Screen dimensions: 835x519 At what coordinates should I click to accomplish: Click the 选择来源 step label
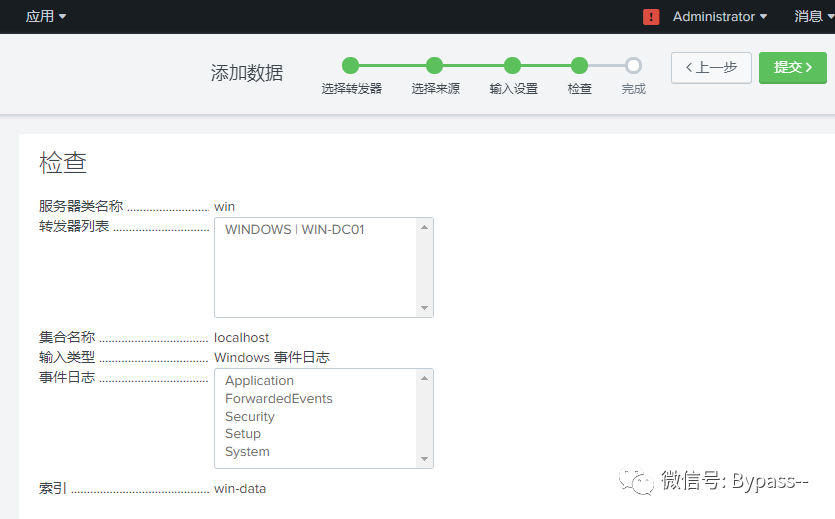click(436, 89)
